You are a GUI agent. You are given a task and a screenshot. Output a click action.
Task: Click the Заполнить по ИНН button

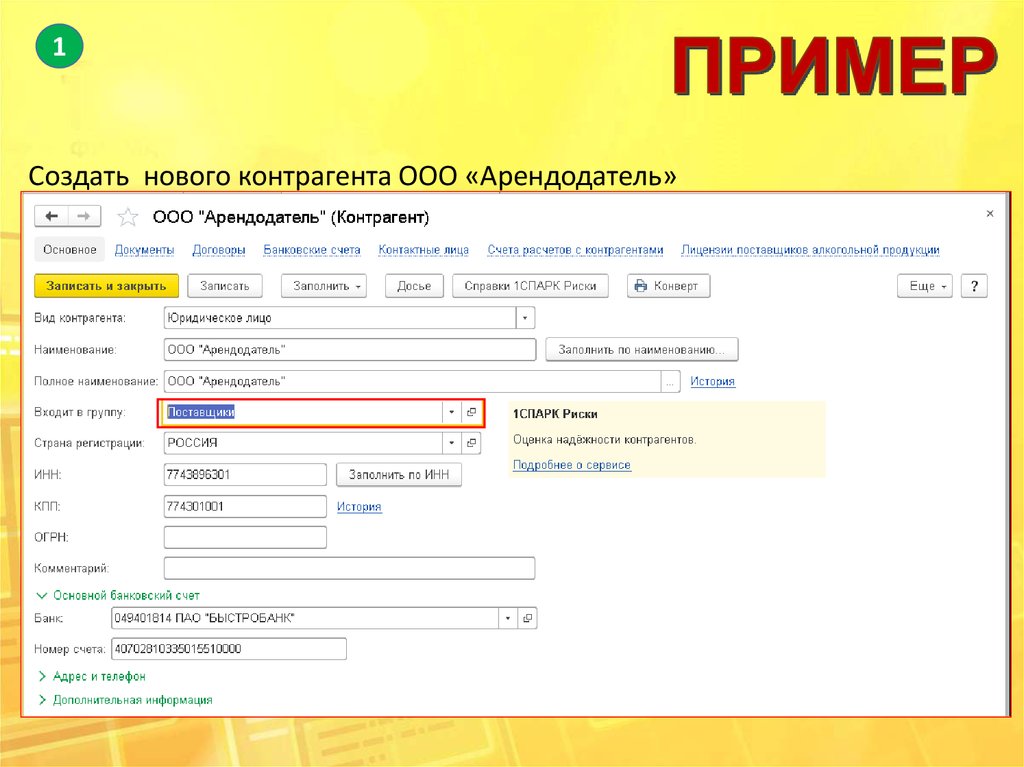coord(399,475)
